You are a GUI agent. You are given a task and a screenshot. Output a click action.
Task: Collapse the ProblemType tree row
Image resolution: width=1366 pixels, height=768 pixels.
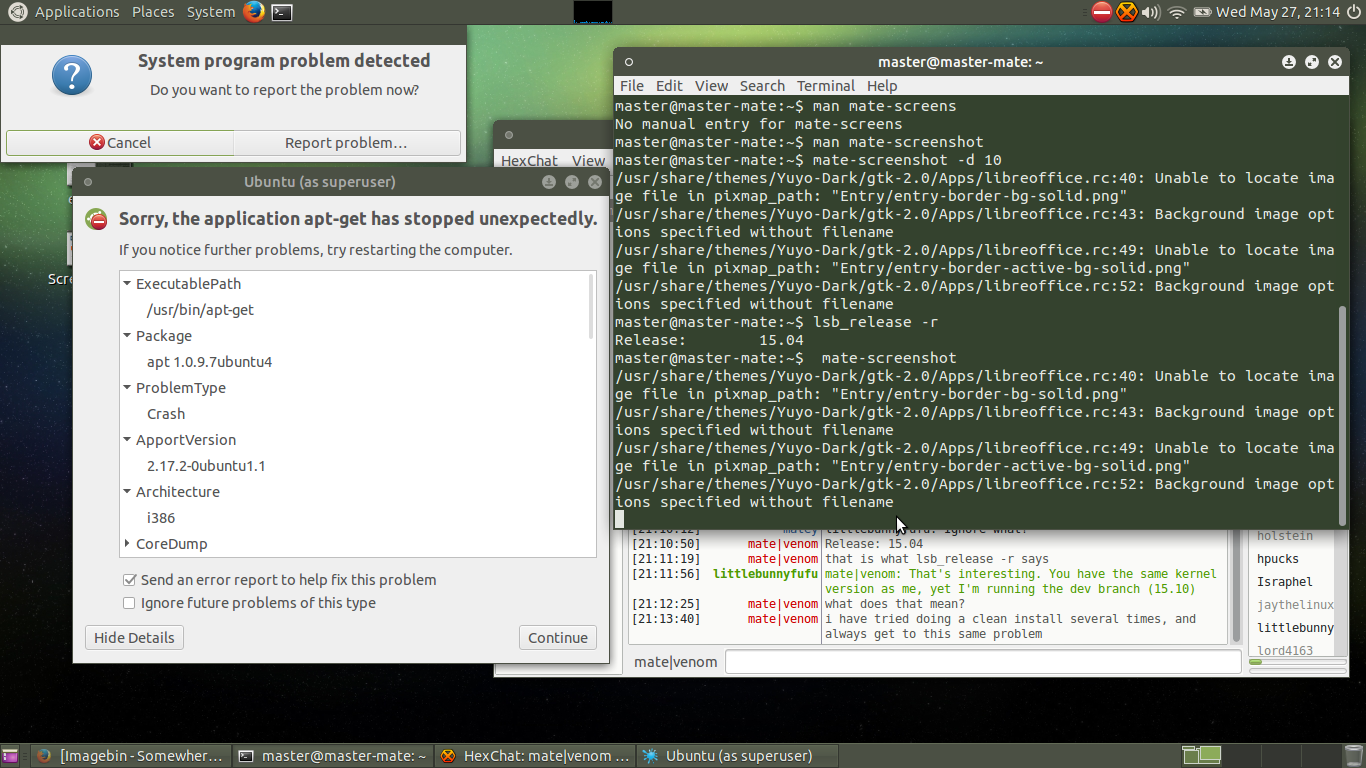click(x=128, y=388)
